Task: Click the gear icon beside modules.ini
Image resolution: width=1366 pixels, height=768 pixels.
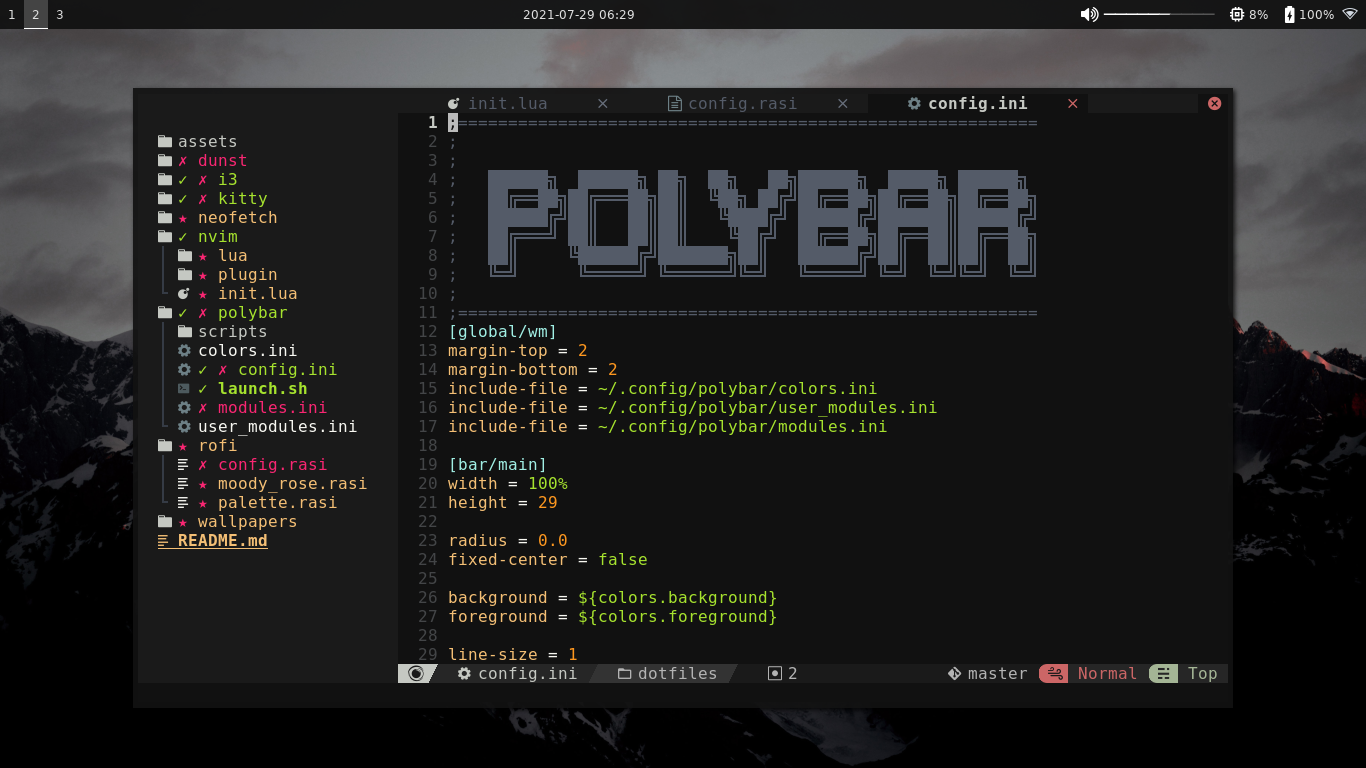Action: click(x=184, y=408)
